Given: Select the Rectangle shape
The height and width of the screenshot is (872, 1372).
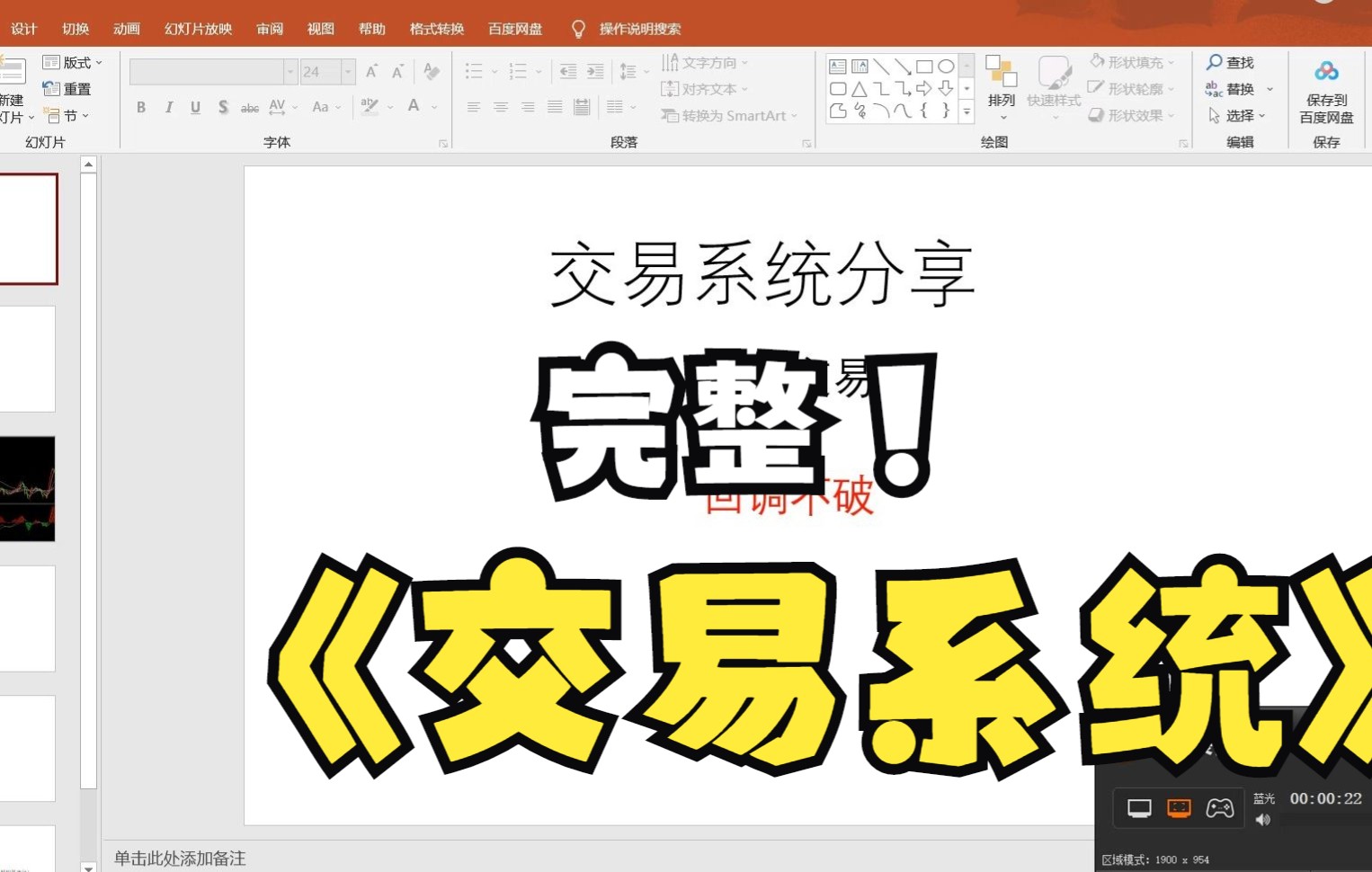Looking at the screenshot, I should [x=924, y=67].
